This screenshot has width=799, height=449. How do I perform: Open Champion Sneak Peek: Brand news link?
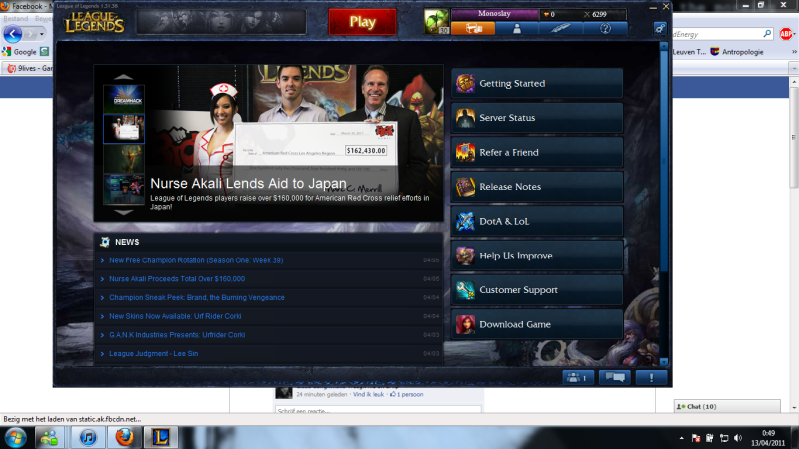pos(196,297)
